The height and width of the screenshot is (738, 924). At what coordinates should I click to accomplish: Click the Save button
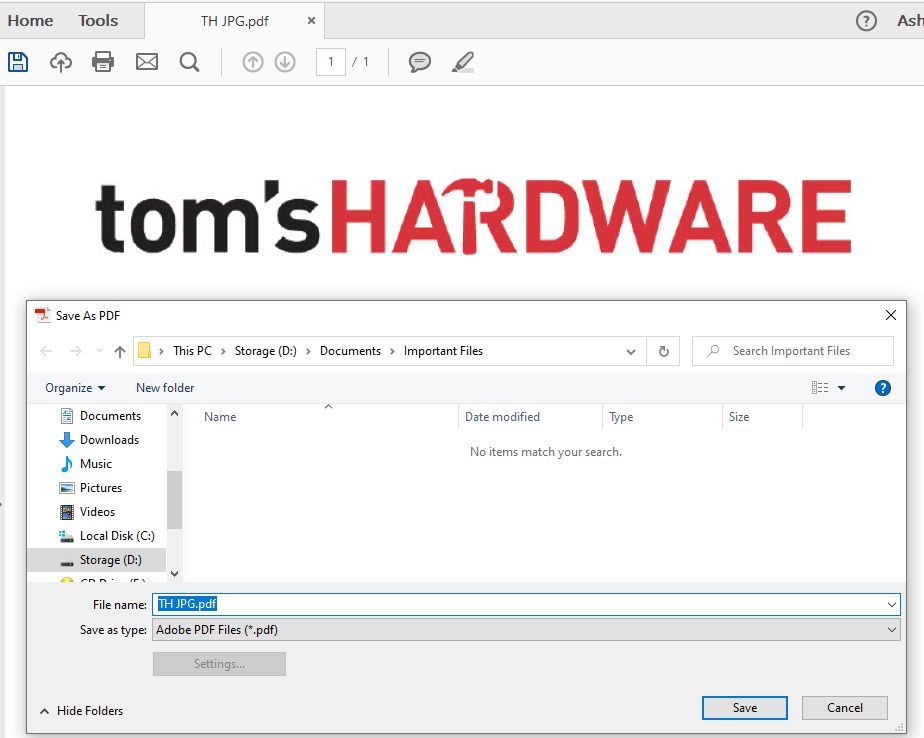[744, 707]
